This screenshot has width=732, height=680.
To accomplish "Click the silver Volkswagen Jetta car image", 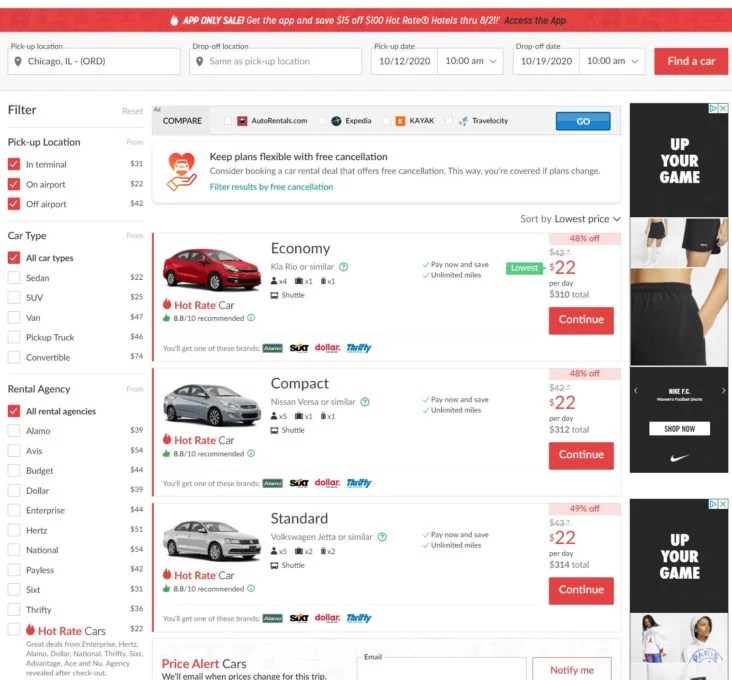I will [x=212, y=540].
